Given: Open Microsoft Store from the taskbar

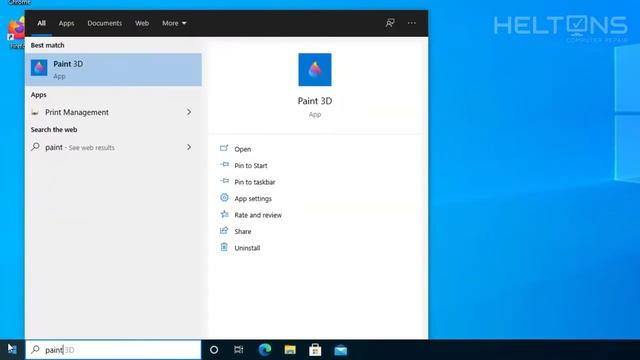Looking at the screenshot, I should click(315, 350).
